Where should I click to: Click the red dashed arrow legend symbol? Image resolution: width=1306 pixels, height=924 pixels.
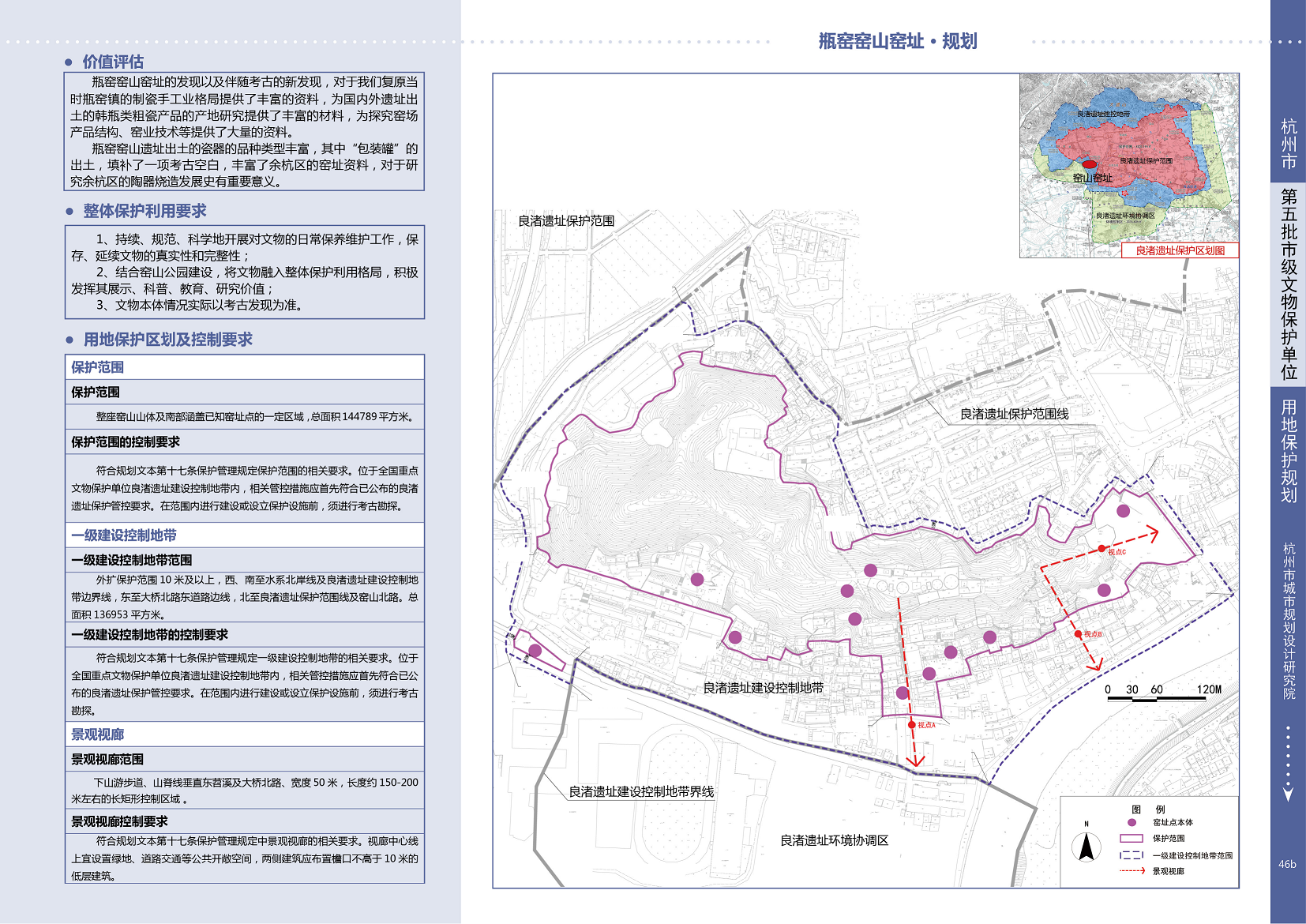tap(1131, 871)
